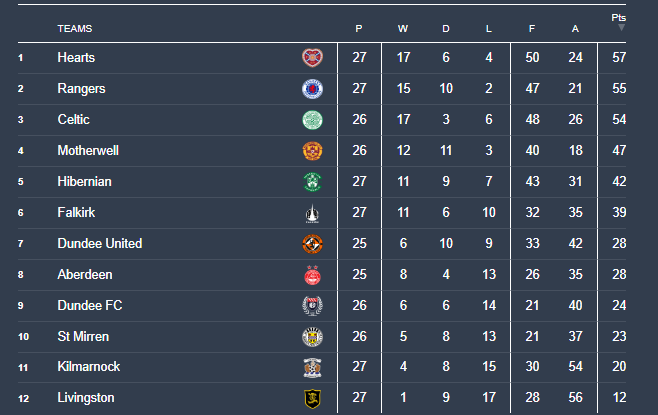Image resolution: width=658 pixels, height=415 pixels.
Task: Open the Dundee FC team link
Action: [90, 306]
